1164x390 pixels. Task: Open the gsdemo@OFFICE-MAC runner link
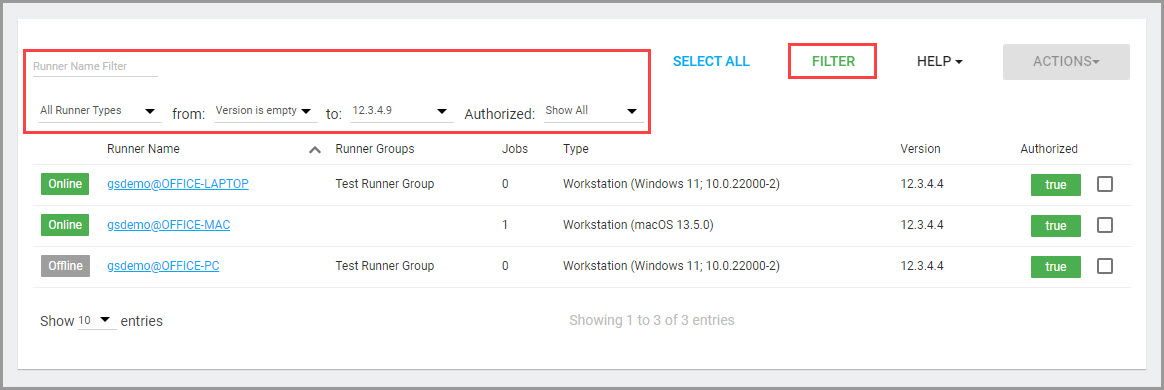(x=169, y=224)
